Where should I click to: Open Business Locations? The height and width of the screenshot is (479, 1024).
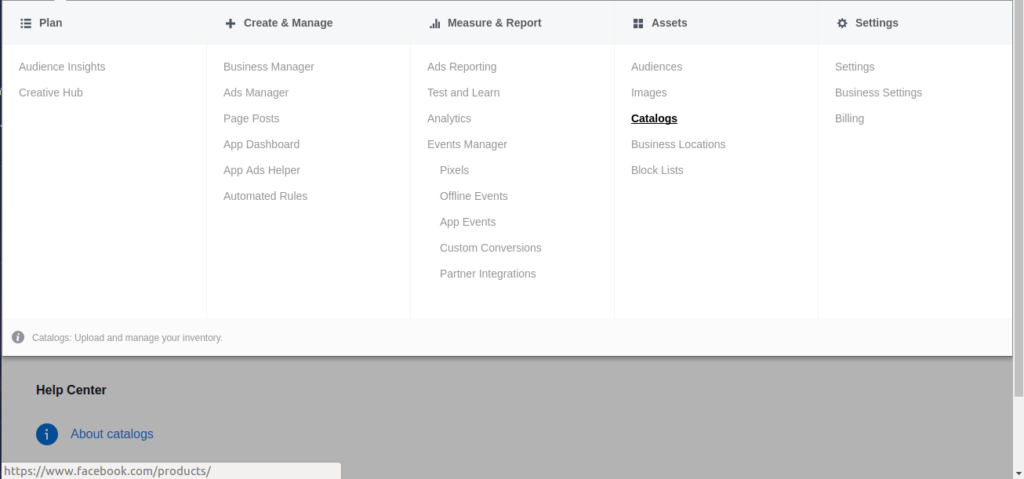[x=678, y=144]
